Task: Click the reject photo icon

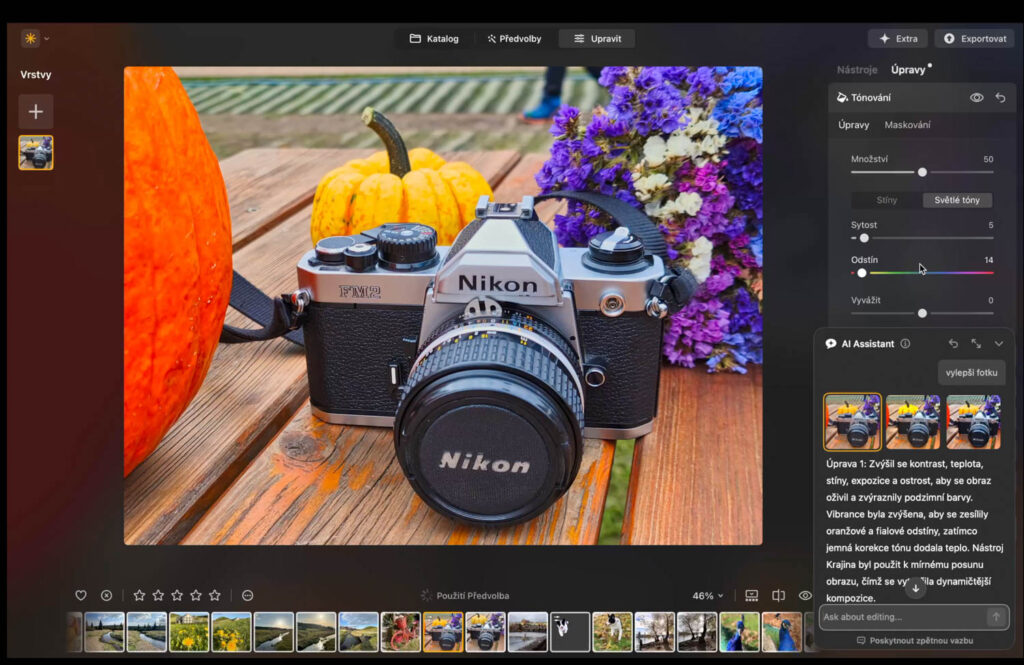Action: pos(106,595)
